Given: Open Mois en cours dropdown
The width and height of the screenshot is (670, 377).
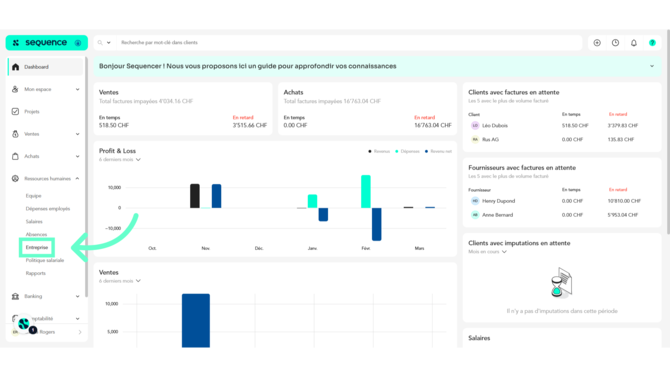Looking at the screenshot, I should click(x=488, y=252).
